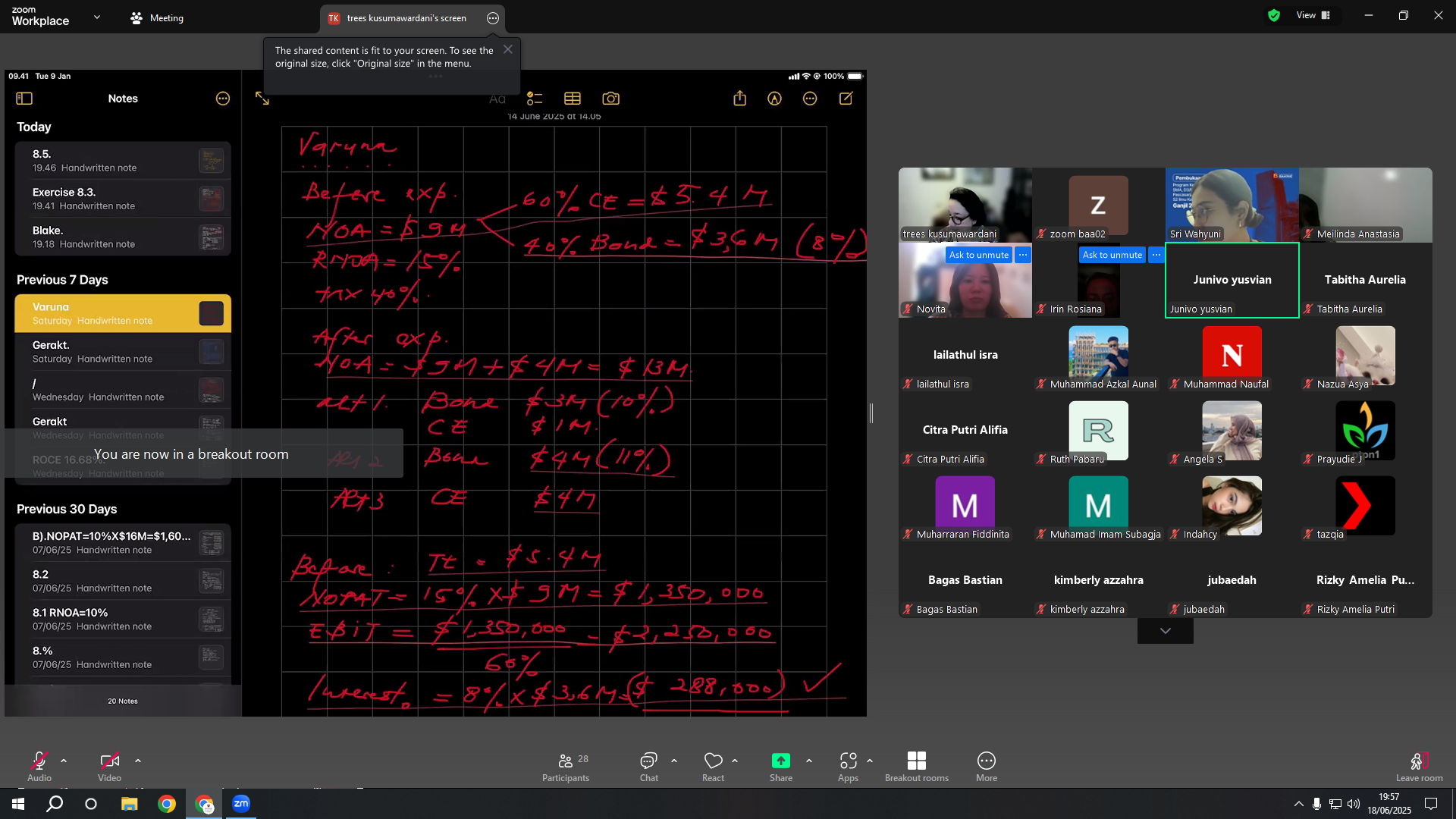
Task: Click the green encryption shield icon
Action: point(1274,15)
